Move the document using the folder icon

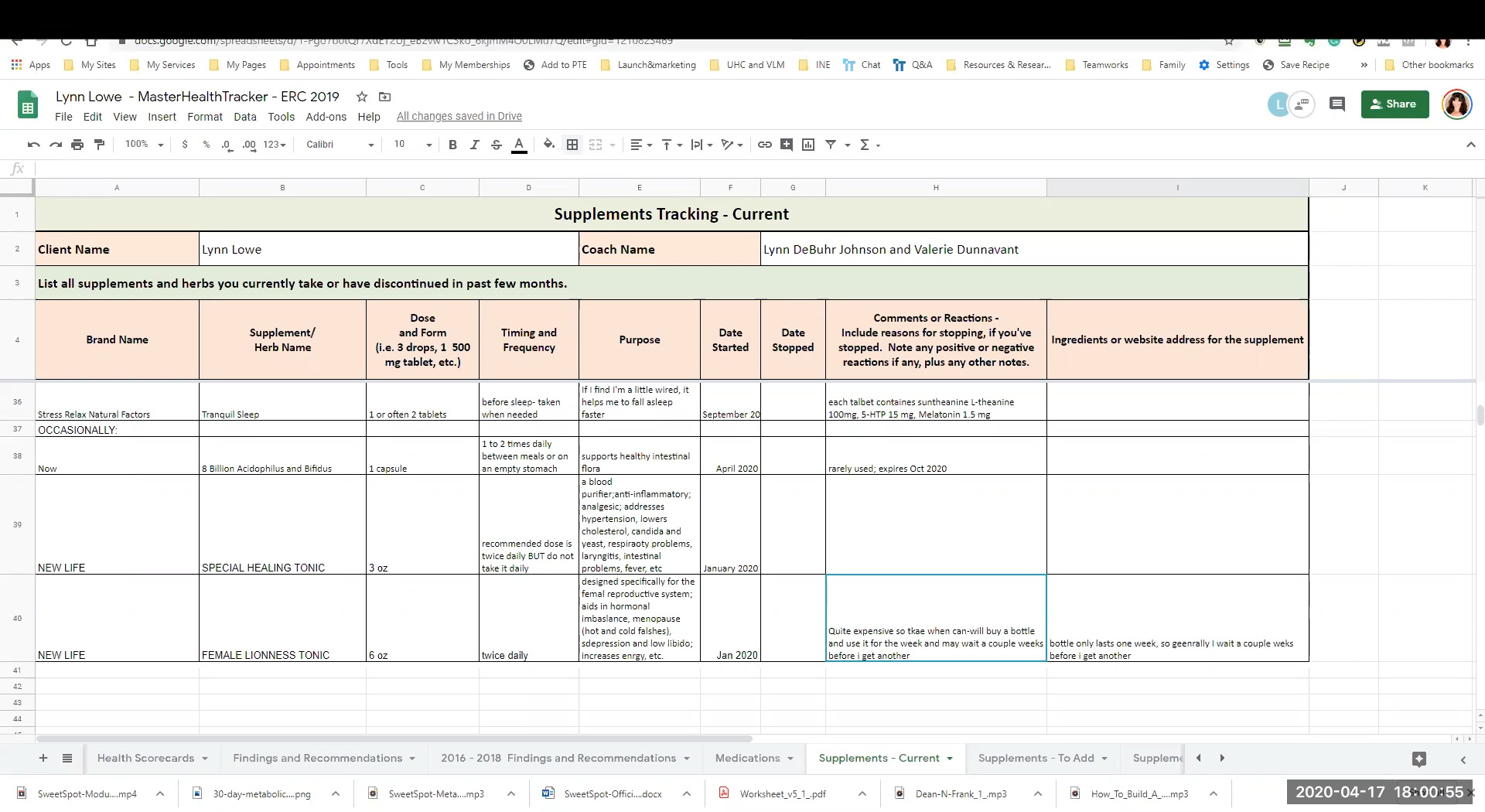[385, 97]
